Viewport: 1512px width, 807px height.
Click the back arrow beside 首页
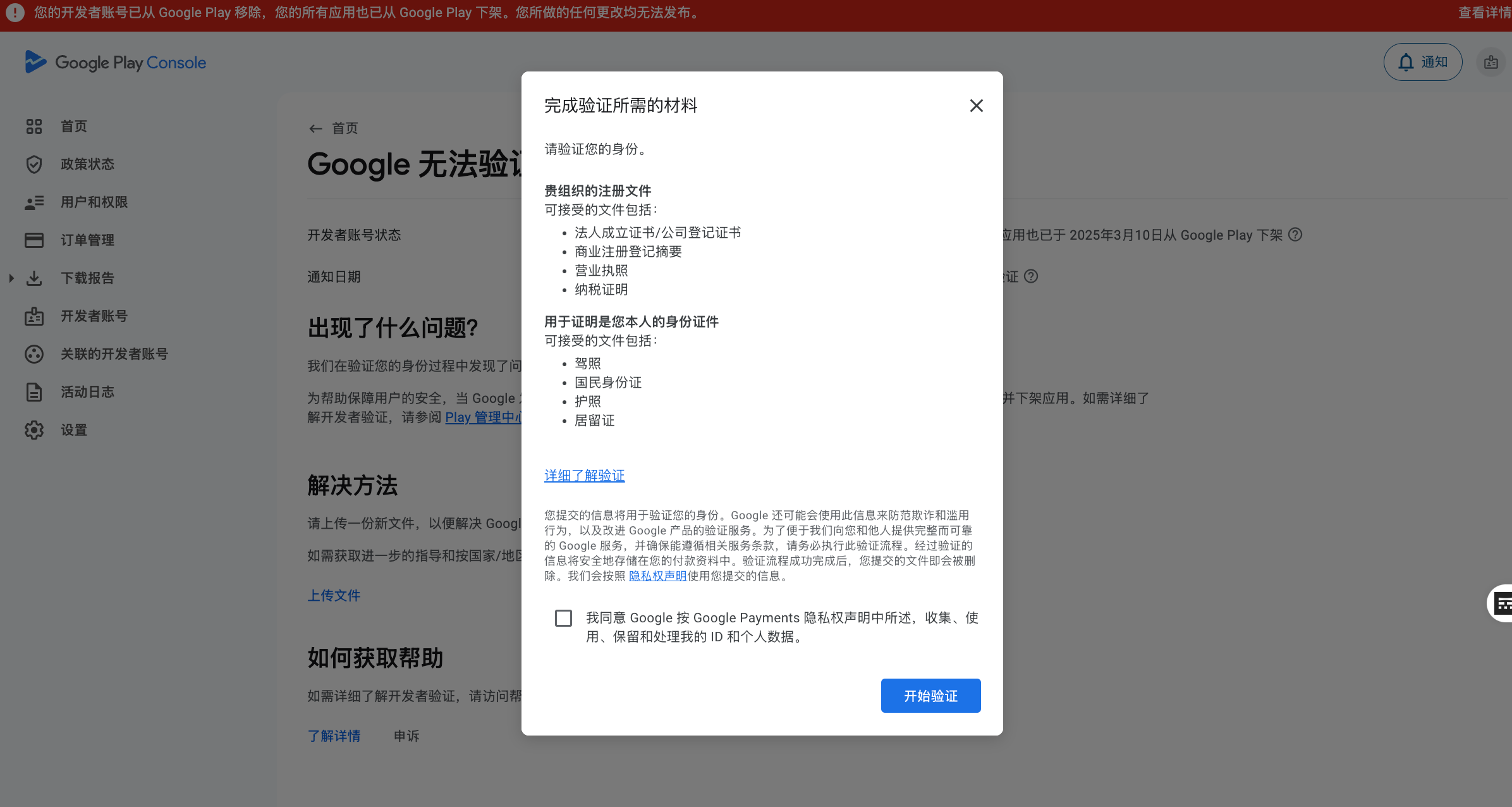(x=316, y=128)
